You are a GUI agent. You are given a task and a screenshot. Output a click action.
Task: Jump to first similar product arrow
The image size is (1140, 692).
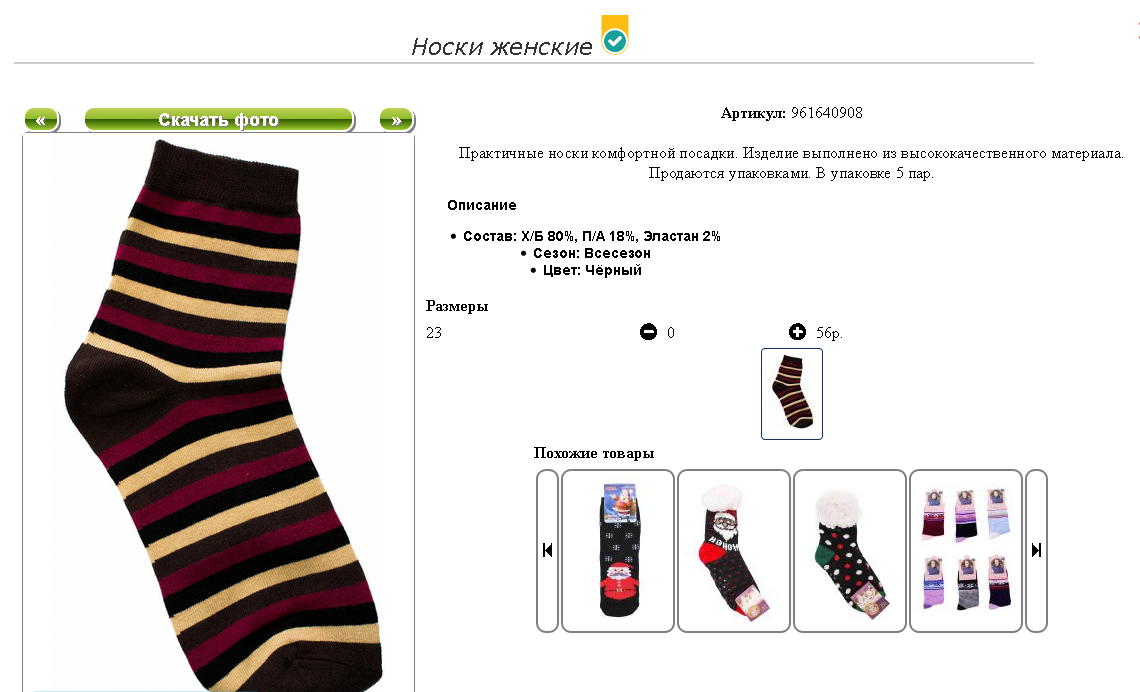tap(547, 550)
